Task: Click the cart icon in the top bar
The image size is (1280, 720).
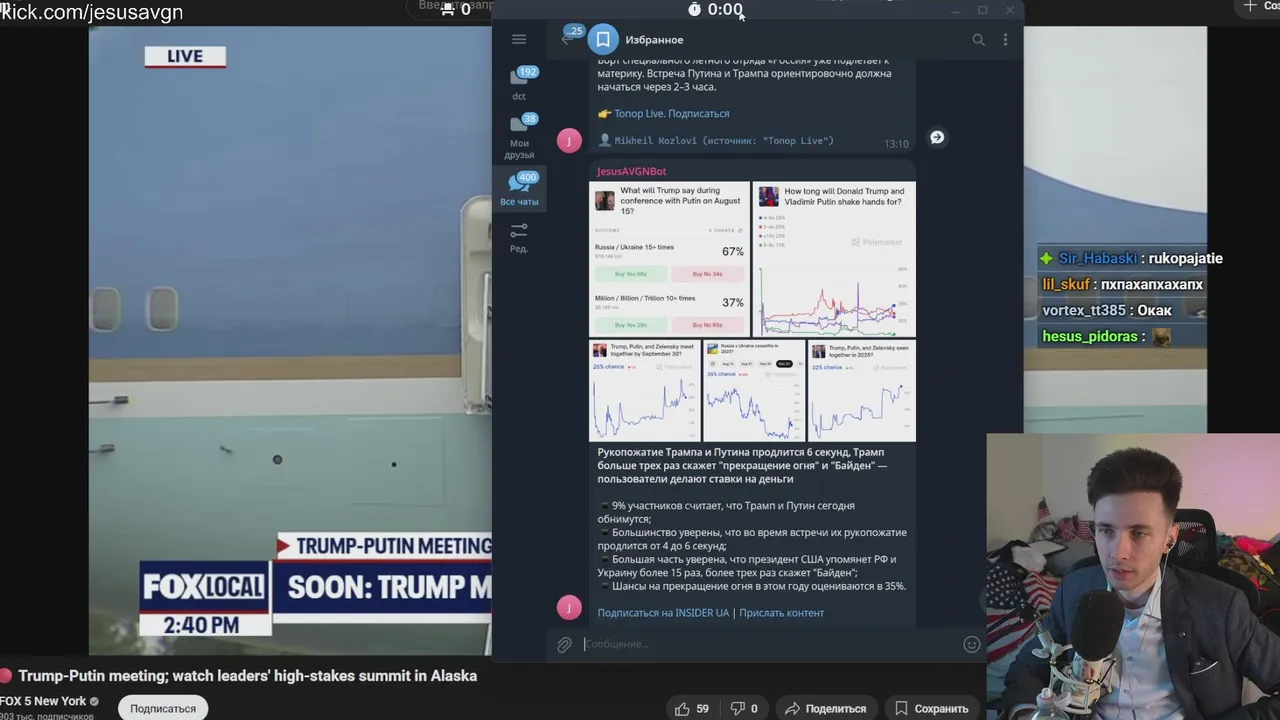Action: pos(448,9)
